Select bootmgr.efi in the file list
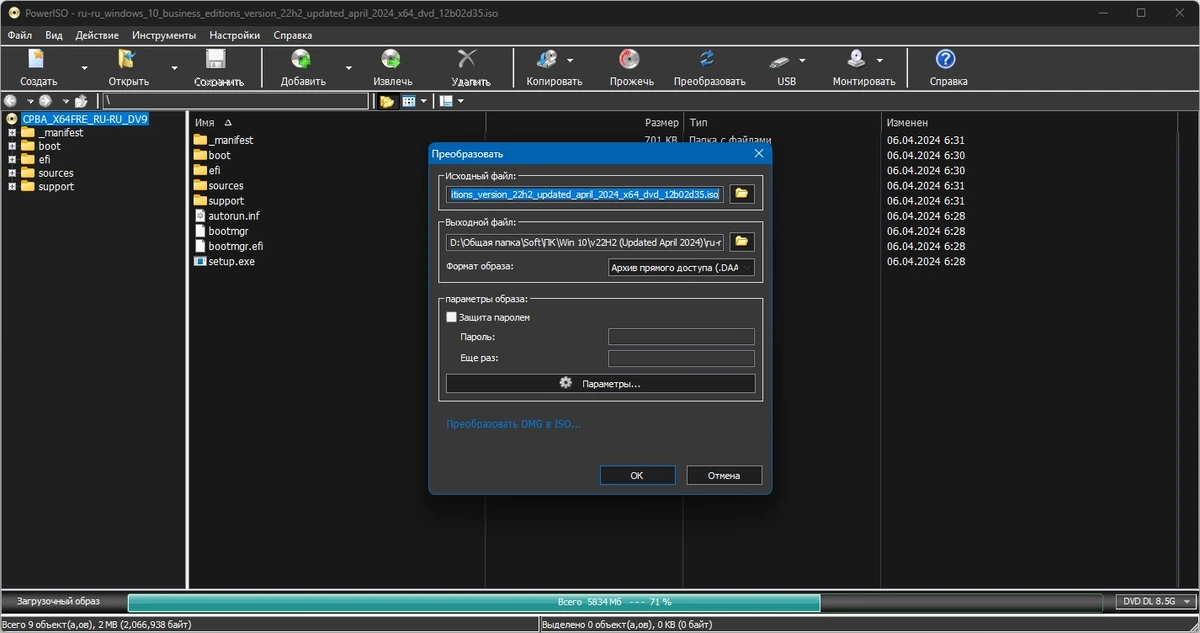The width and height of the screenshot is (1200, 633). tap(236, 246)
